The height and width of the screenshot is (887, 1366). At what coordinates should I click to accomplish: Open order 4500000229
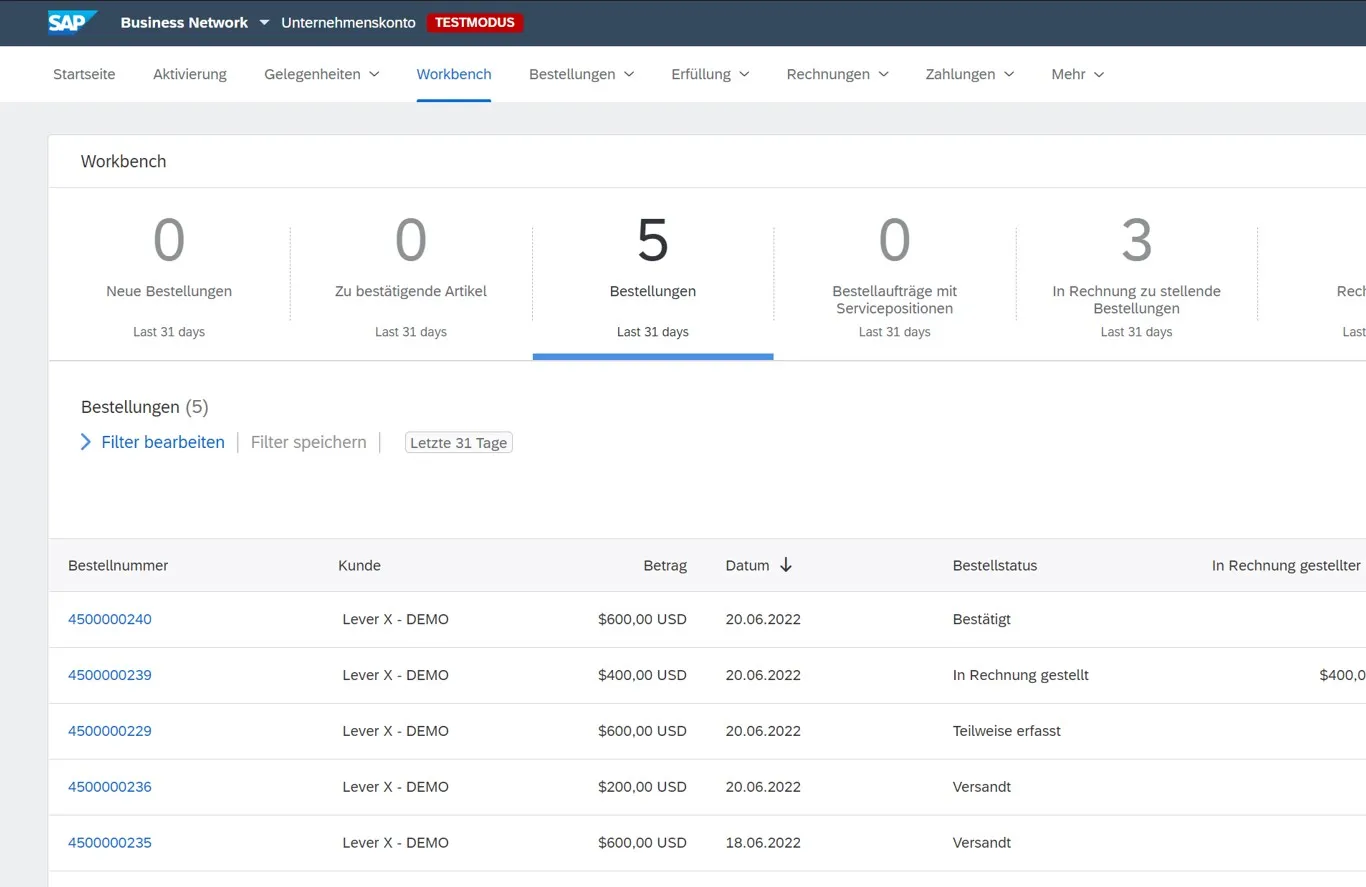pyautogui.click(x=110, y=731)
